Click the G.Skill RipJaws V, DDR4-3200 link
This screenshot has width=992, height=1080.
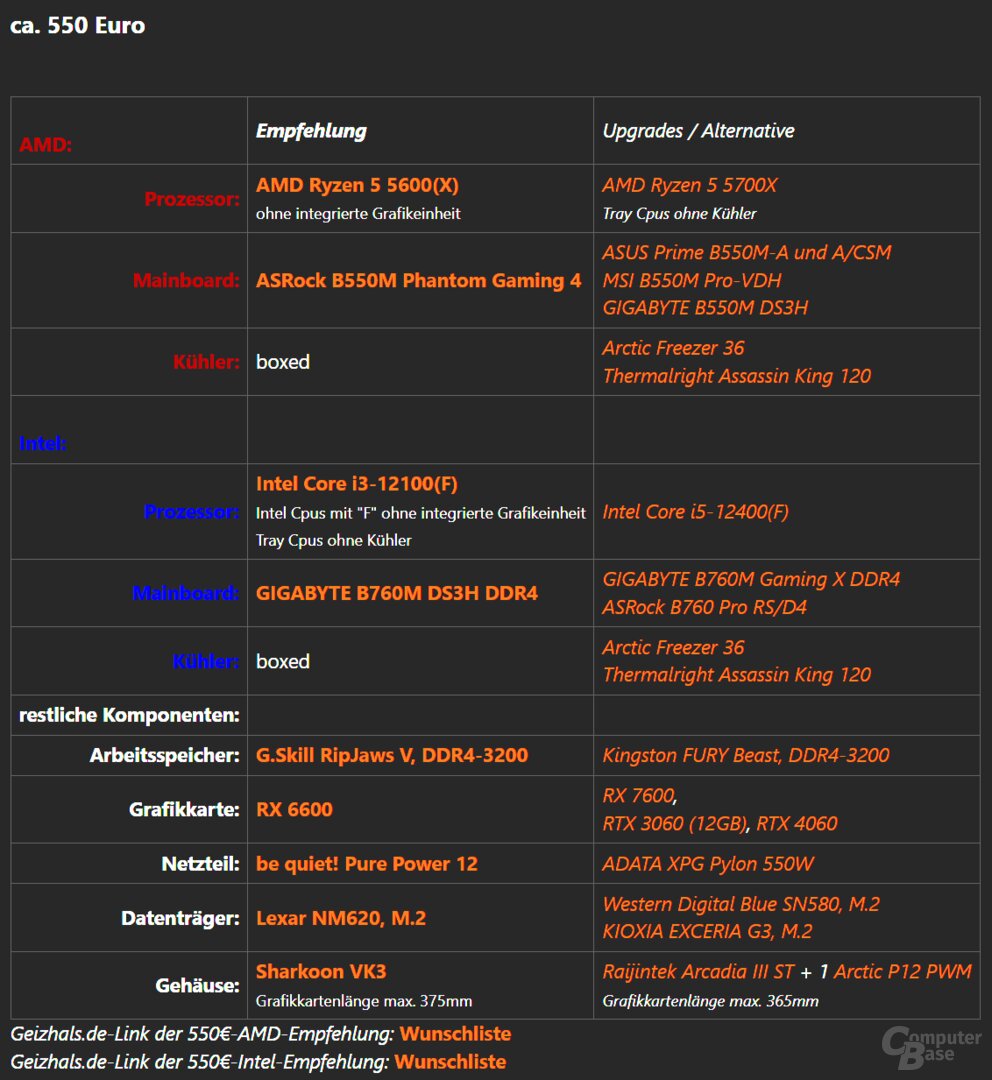[391, 756]
